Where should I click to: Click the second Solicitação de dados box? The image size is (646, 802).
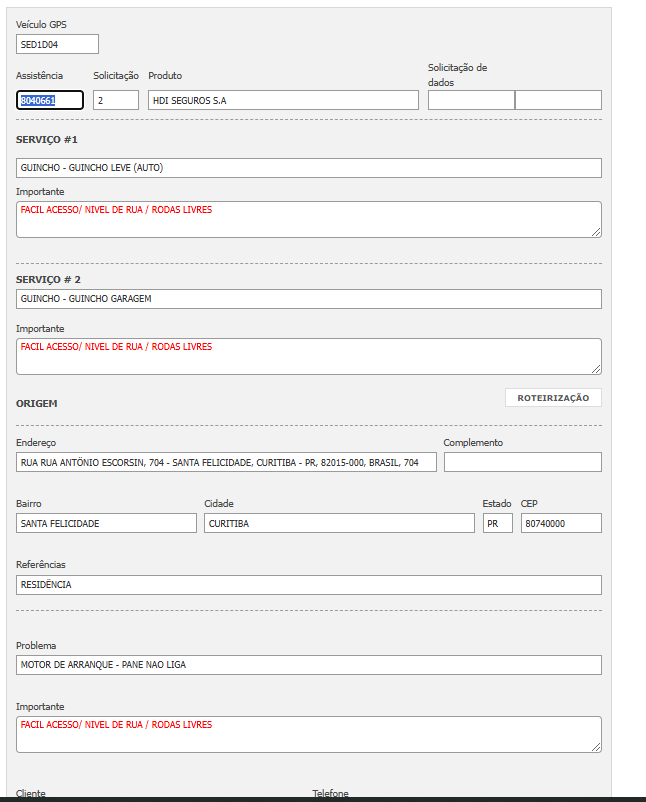tap(558, 100)
